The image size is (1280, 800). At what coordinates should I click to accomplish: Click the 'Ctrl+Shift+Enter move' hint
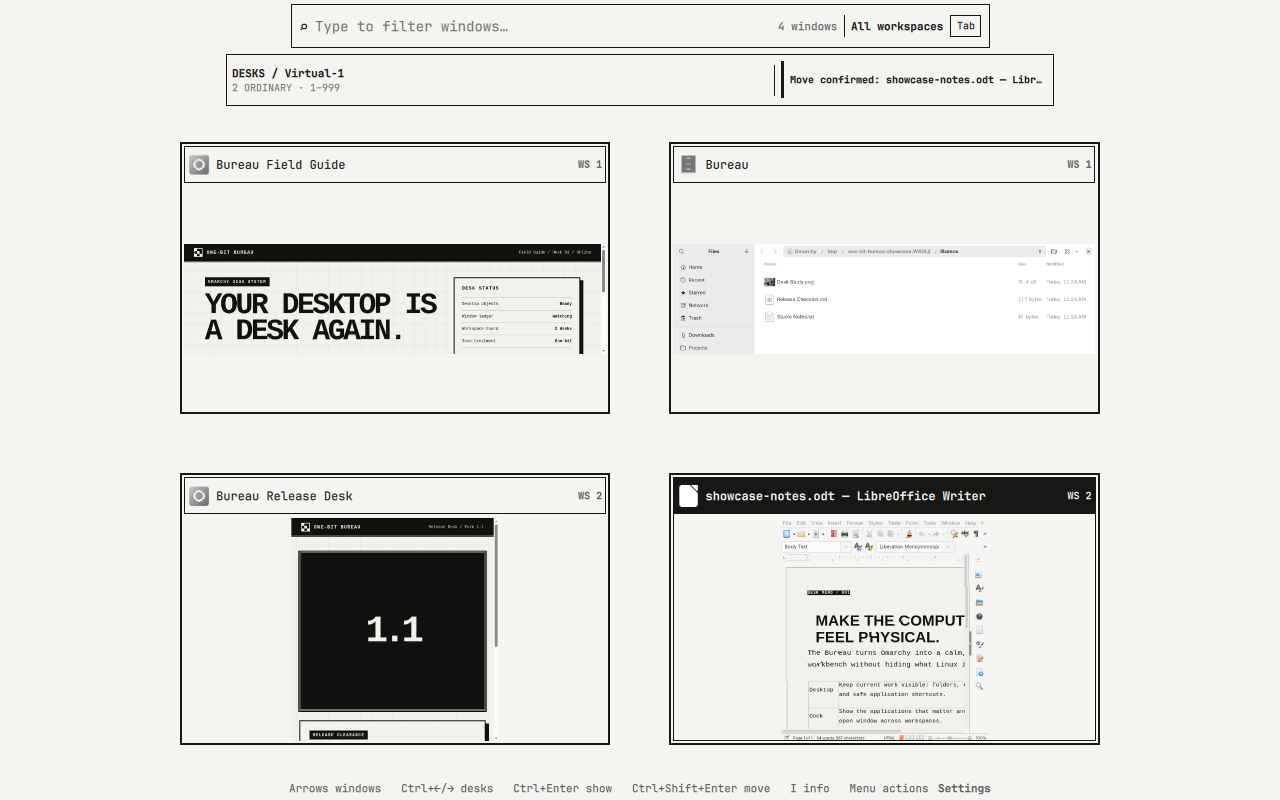[701, 788]
